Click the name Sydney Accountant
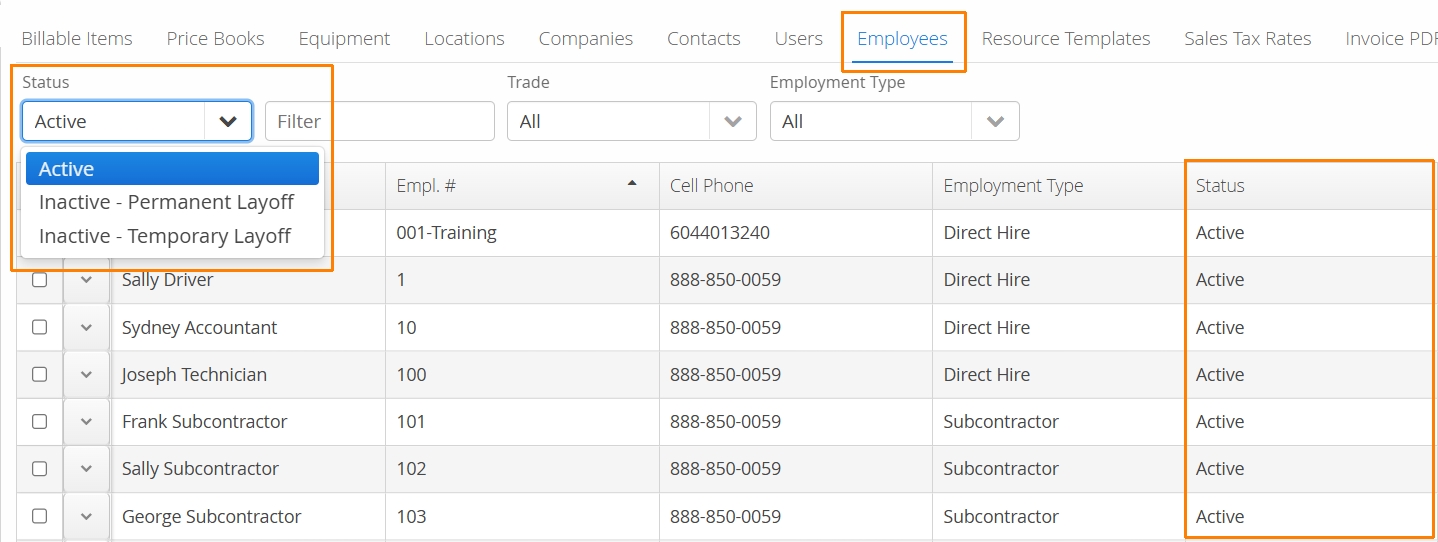Viewport: 1438px width, 542px height. (200, 328)
